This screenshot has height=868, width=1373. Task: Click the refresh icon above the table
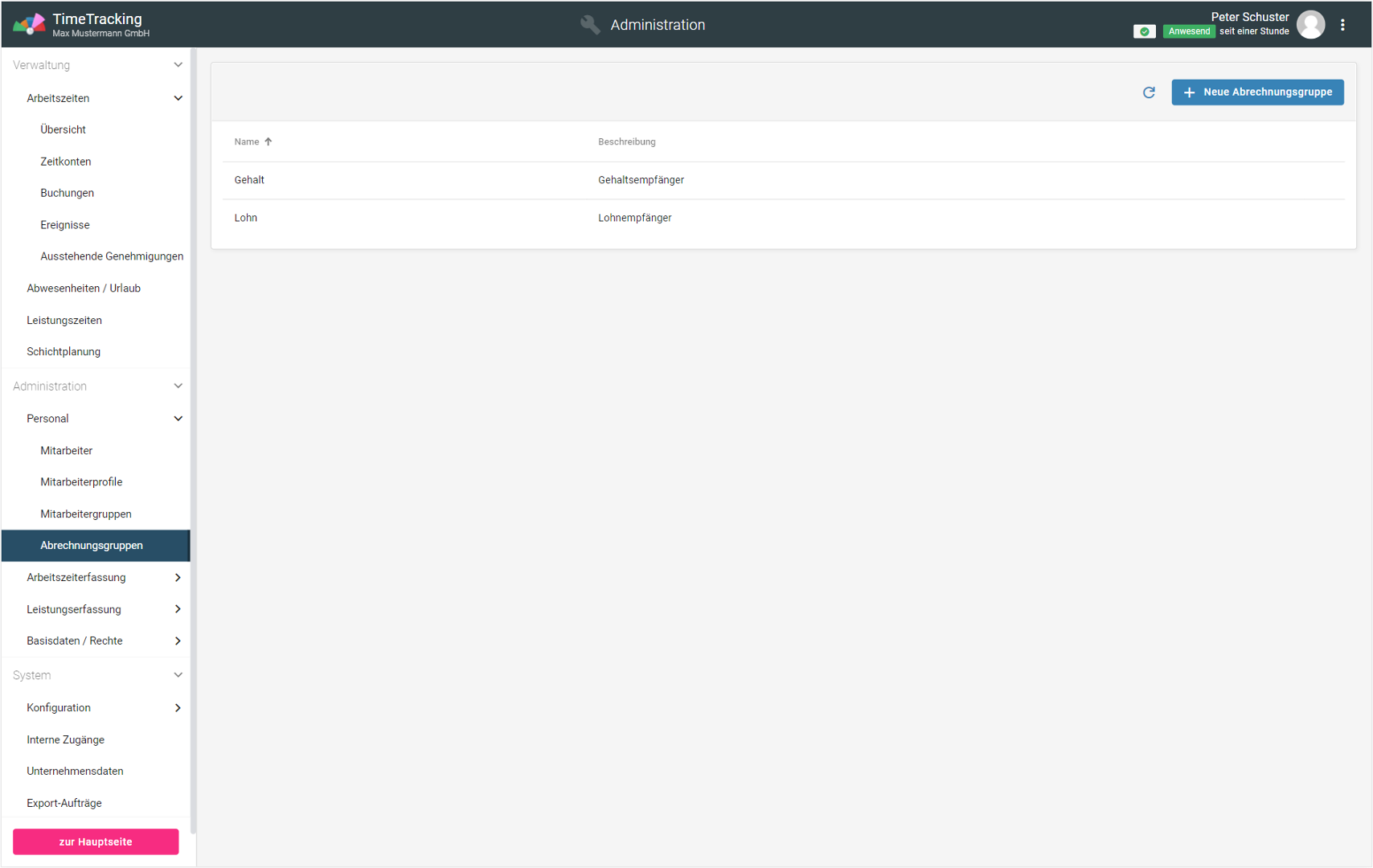pyautogui.click(x=1149, y=92)
